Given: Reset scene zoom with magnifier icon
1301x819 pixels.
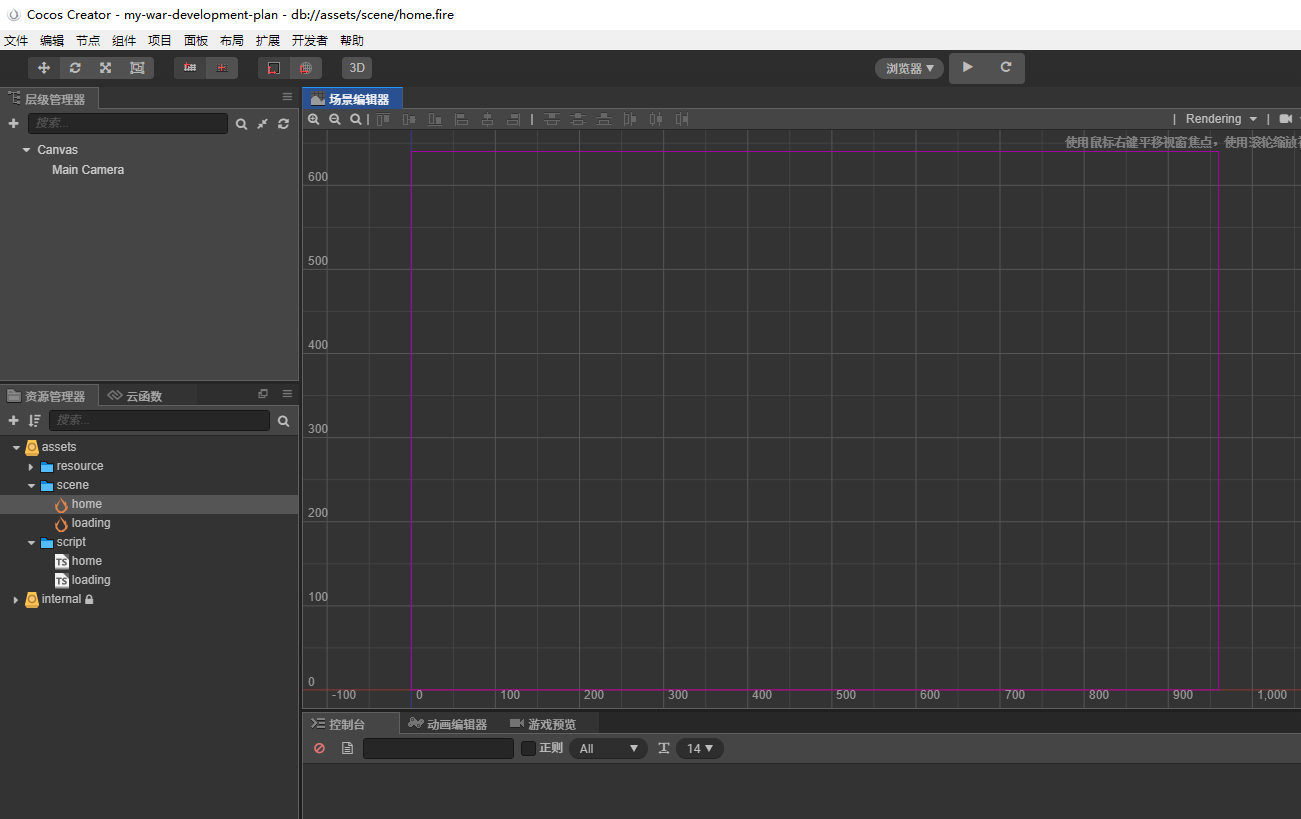Looking at the screenshot, I should pos(356,119).
